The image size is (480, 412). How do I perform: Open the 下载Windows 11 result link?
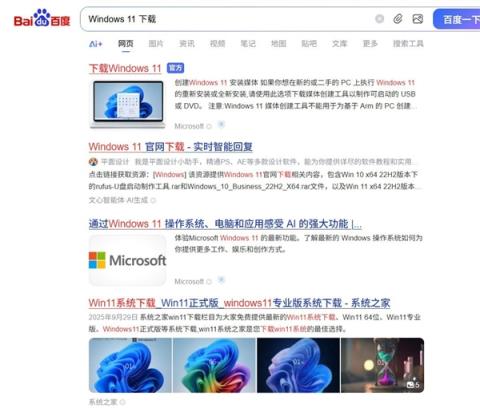coord(125,68)
